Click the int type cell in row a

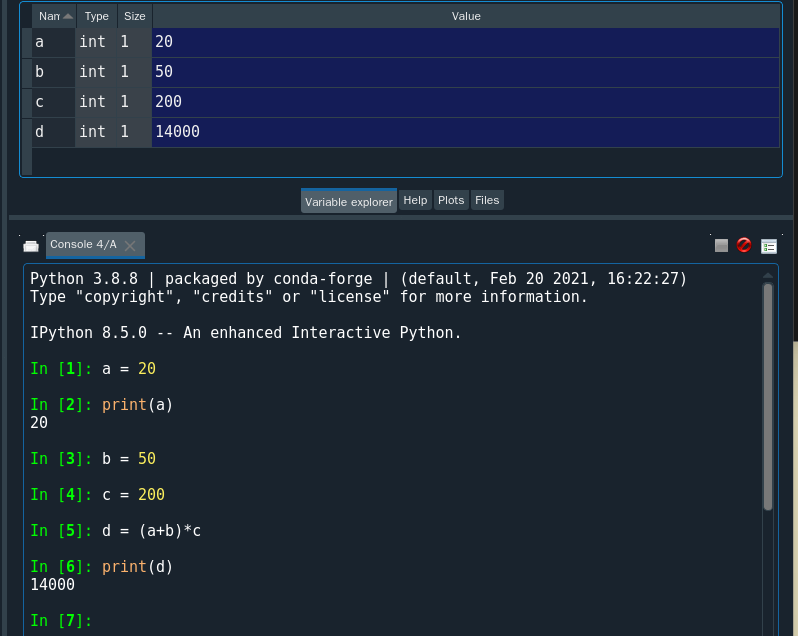coord(96,42)
